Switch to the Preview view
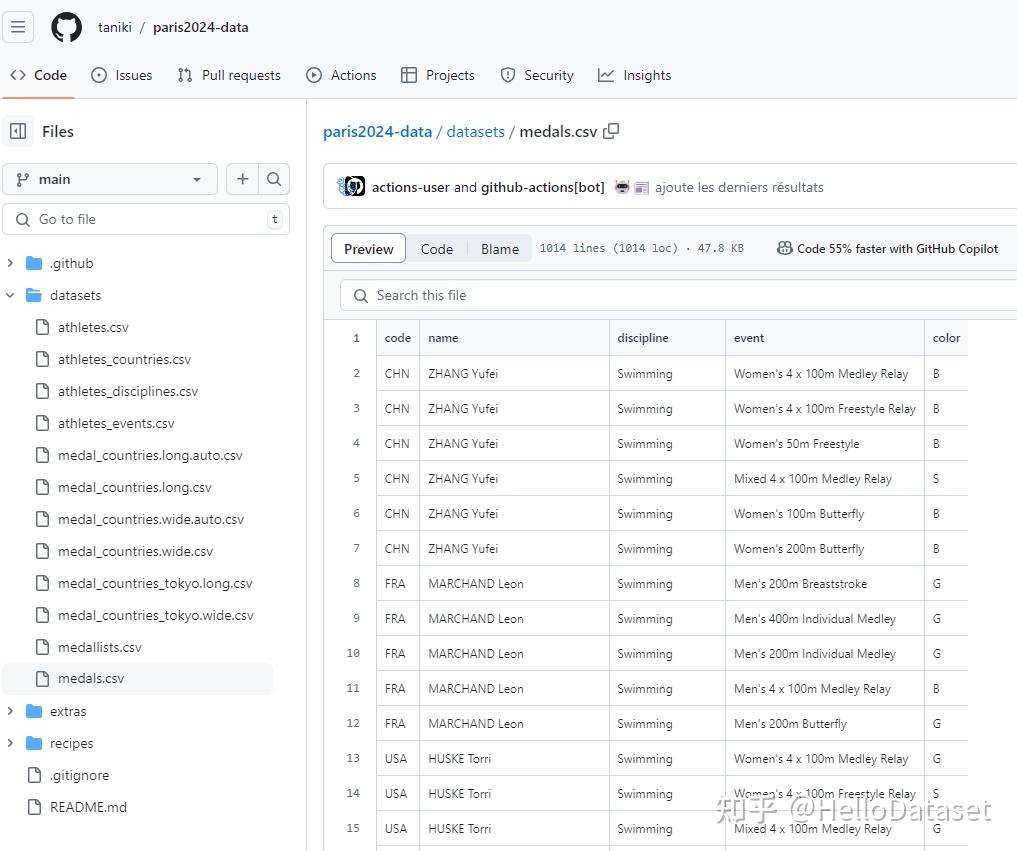The height and width of the screenshot is (851, 1017). pos(368,249)
